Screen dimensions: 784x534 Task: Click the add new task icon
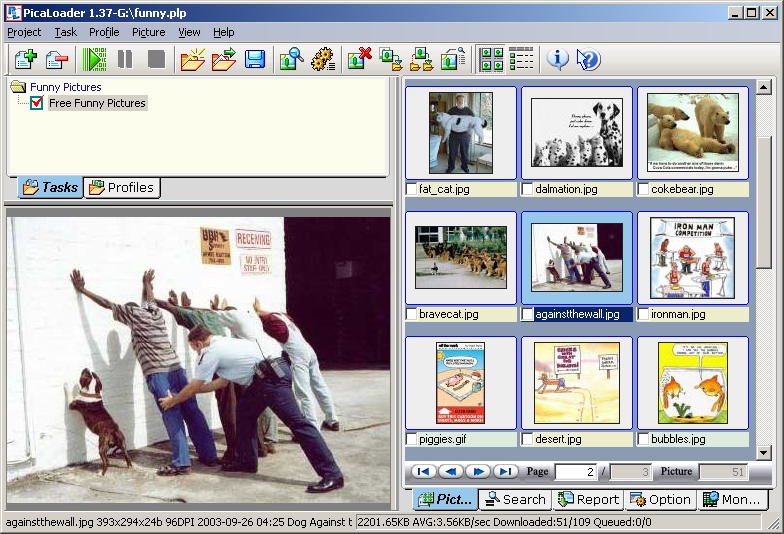25,59
